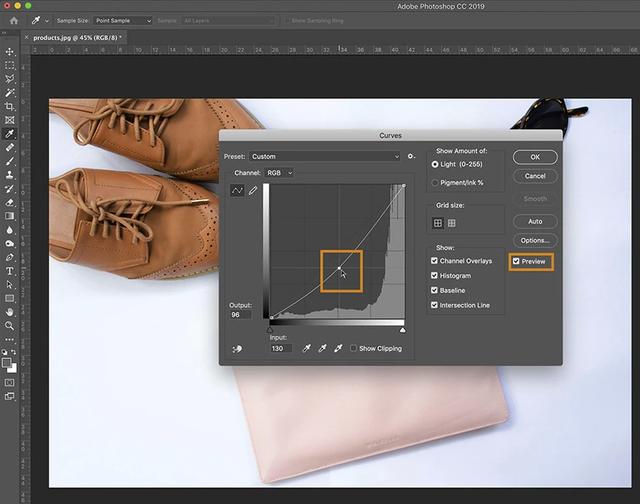Select the Gradient tool
Image resolution: width=640 pixels, height=504 pixels.
(x=9, y=216)
